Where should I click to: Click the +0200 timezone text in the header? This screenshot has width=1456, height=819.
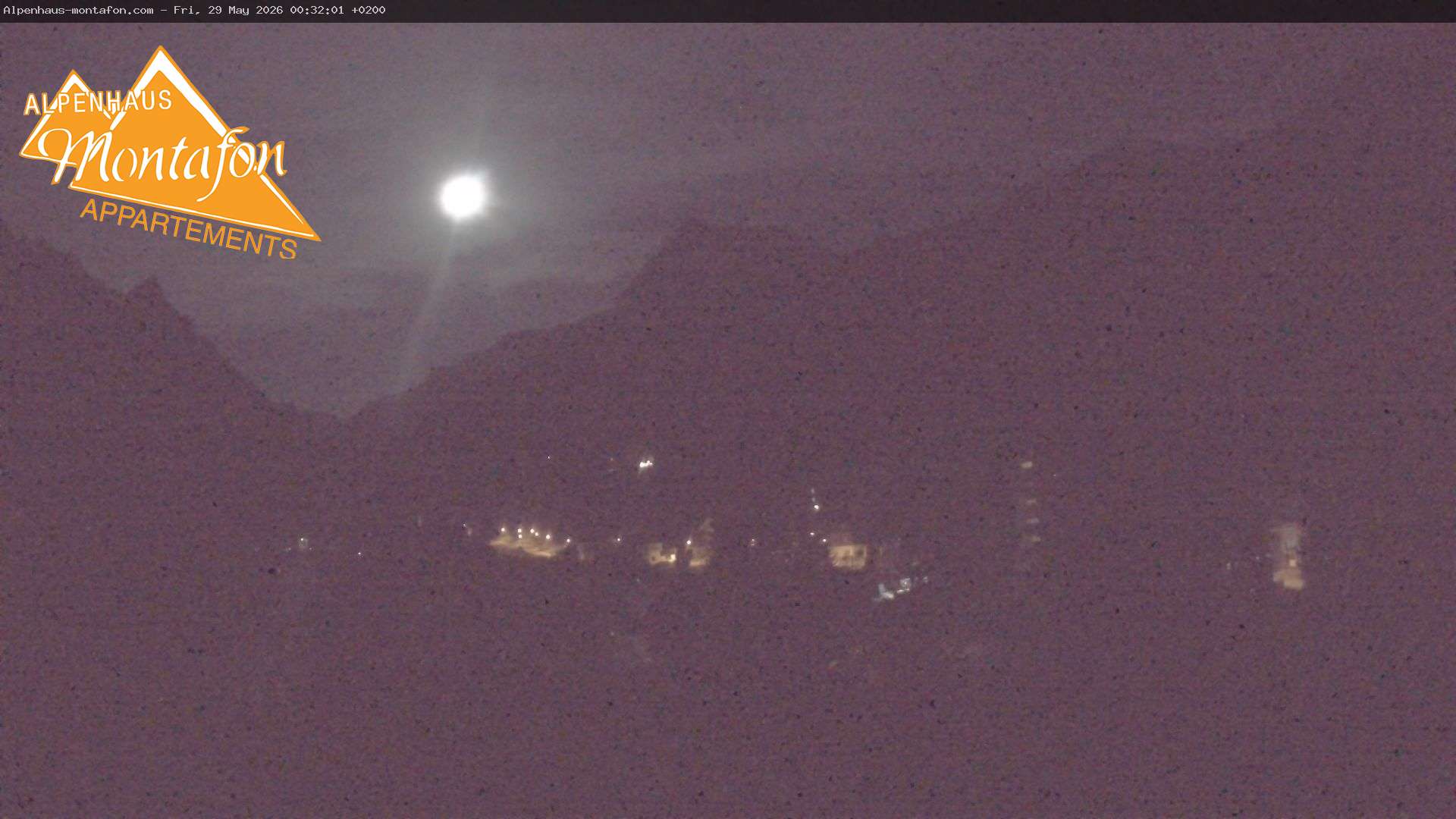pos(369,10)
